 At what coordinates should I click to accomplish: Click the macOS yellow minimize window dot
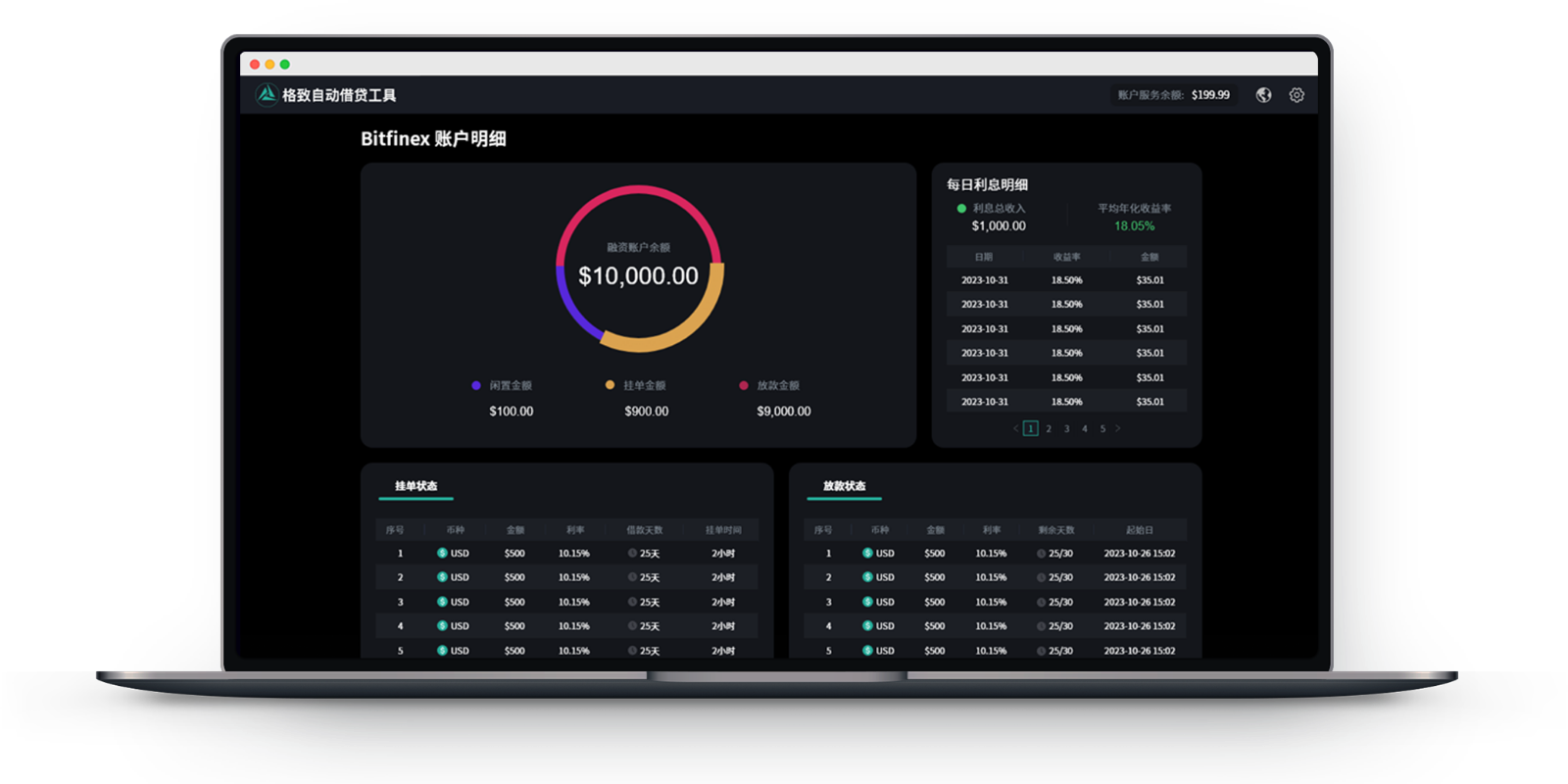(269, 65)
